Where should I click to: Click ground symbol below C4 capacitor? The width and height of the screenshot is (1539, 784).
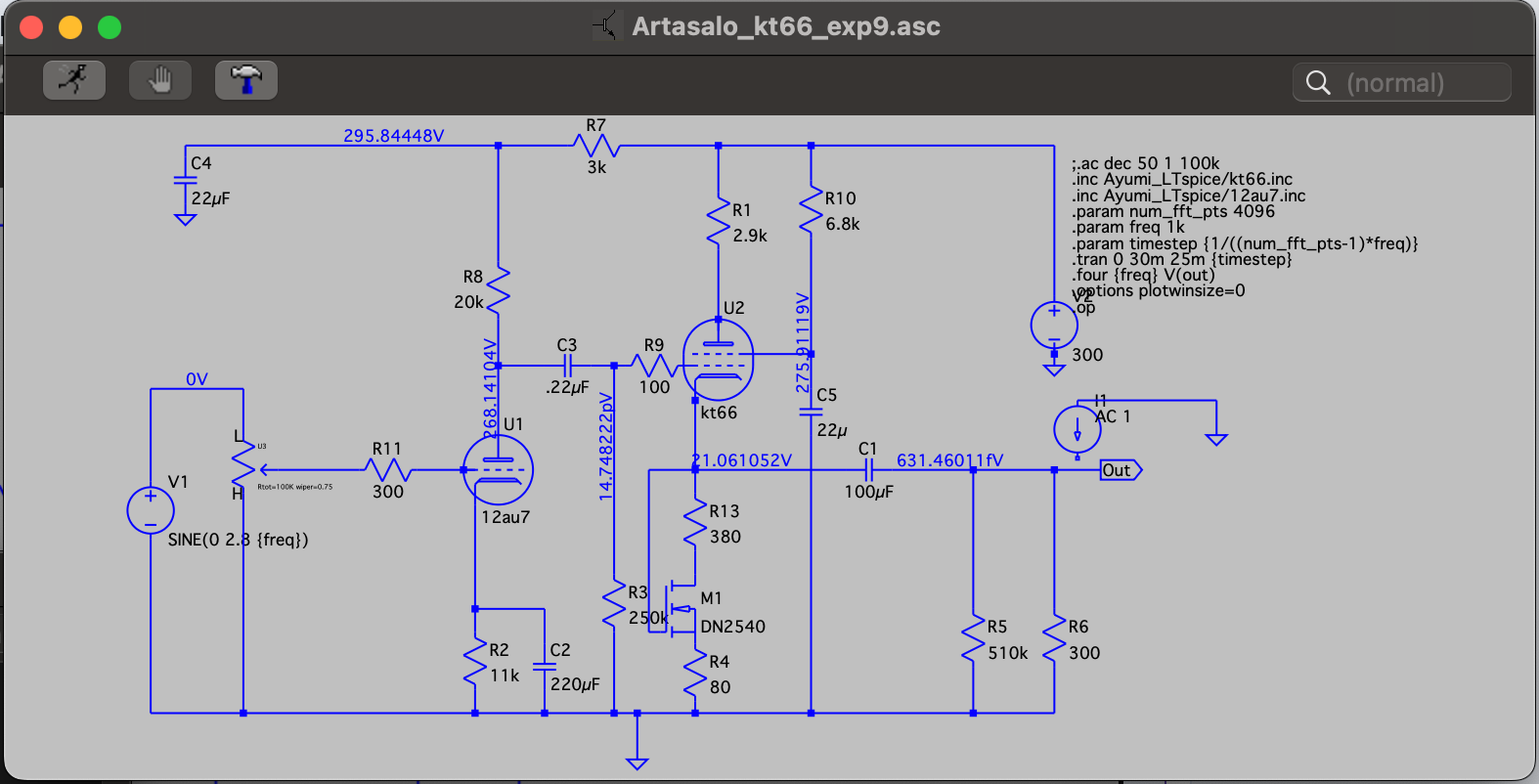185,220
